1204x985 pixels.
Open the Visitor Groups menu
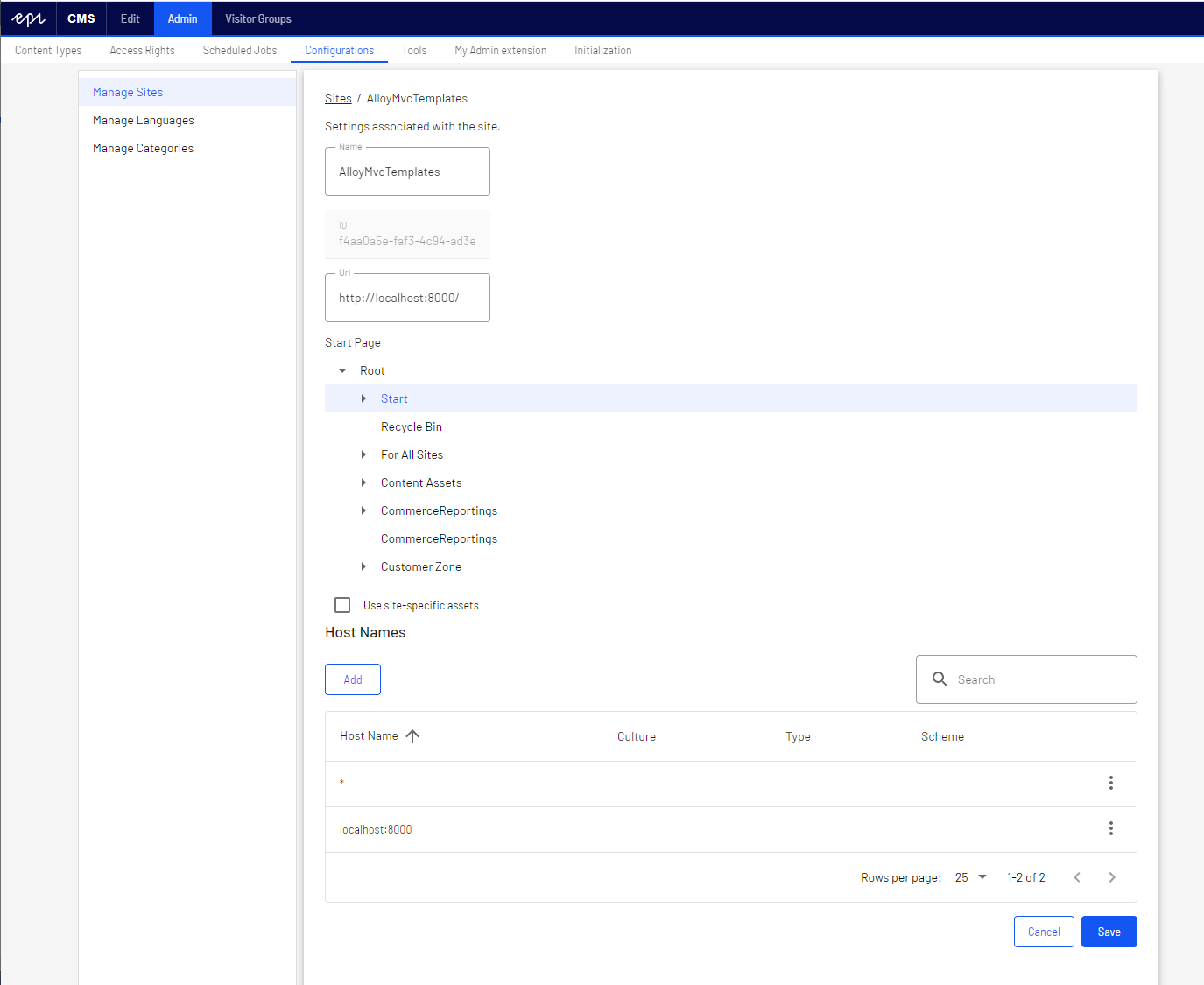pos(257,18)
